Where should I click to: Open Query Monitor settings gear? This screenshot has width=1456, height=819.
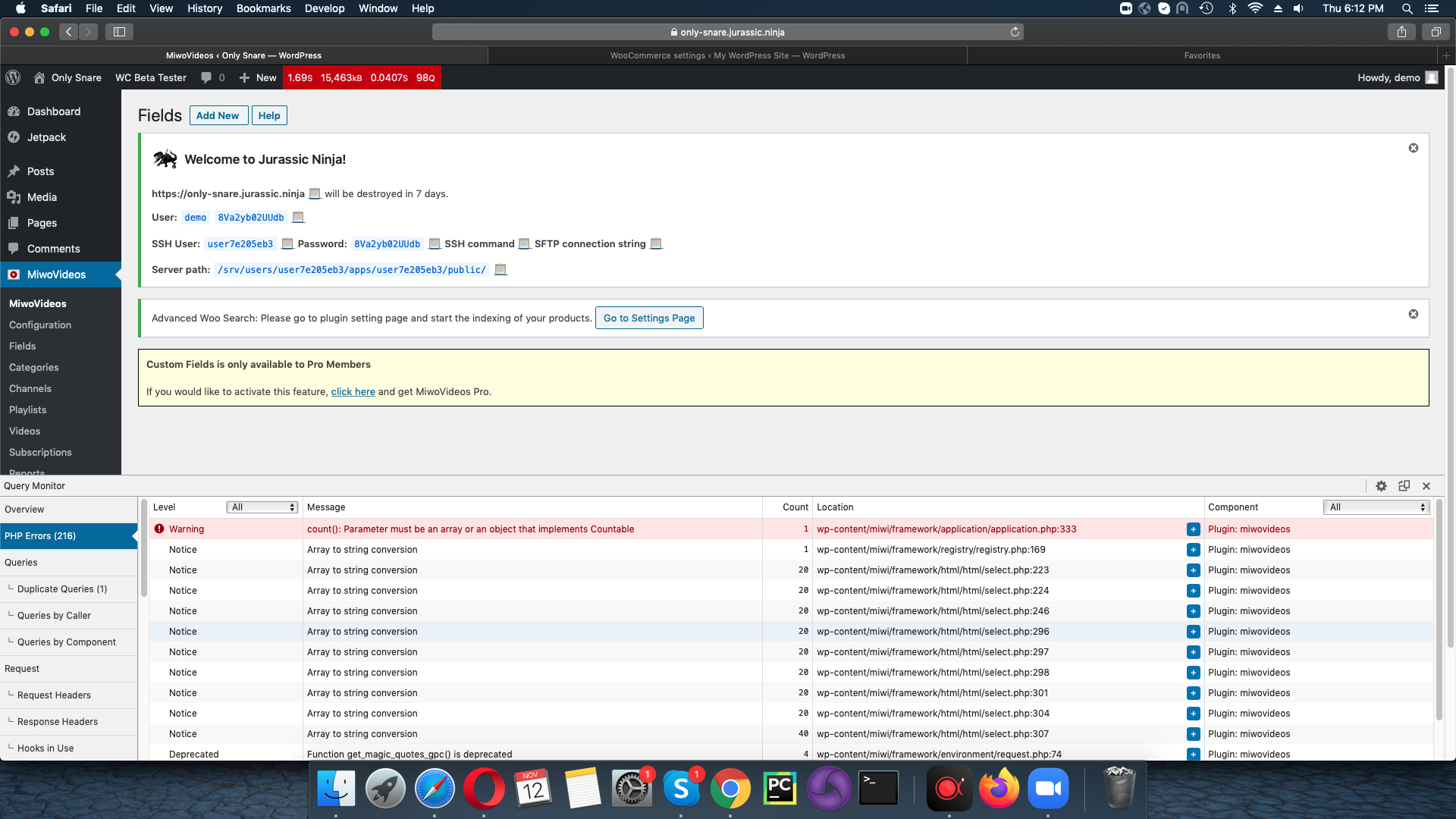[1382, 485]
